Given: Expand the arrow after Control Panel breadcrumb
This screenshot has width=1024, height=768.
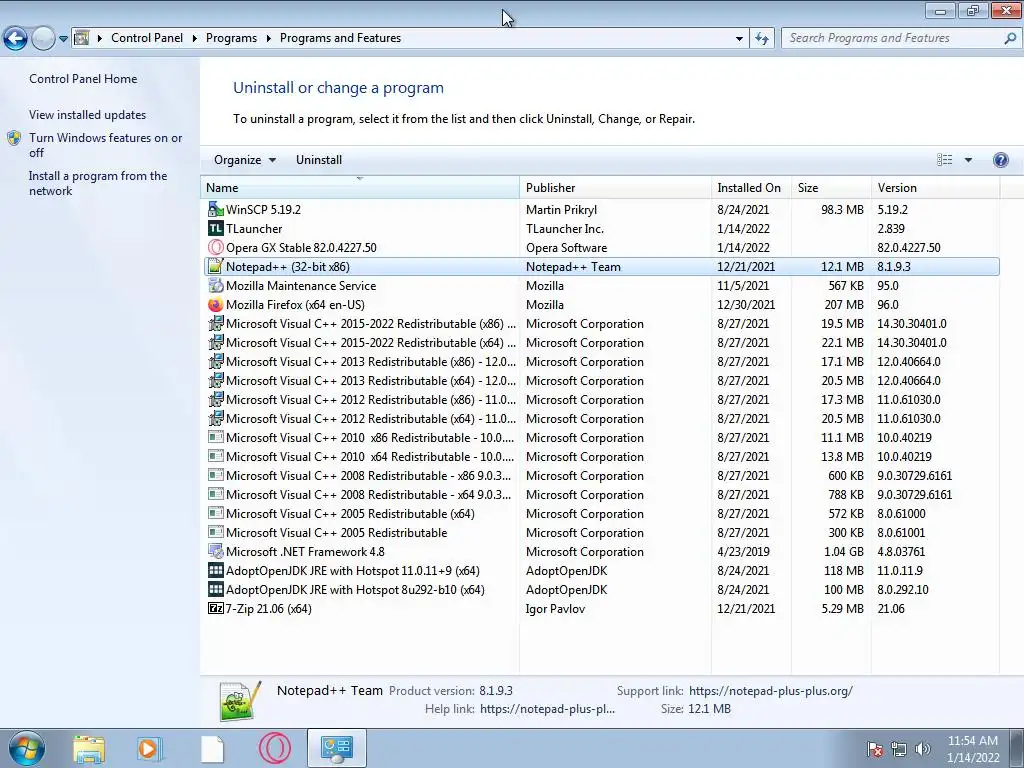Looking at the screenshot, I should (195, 39).
